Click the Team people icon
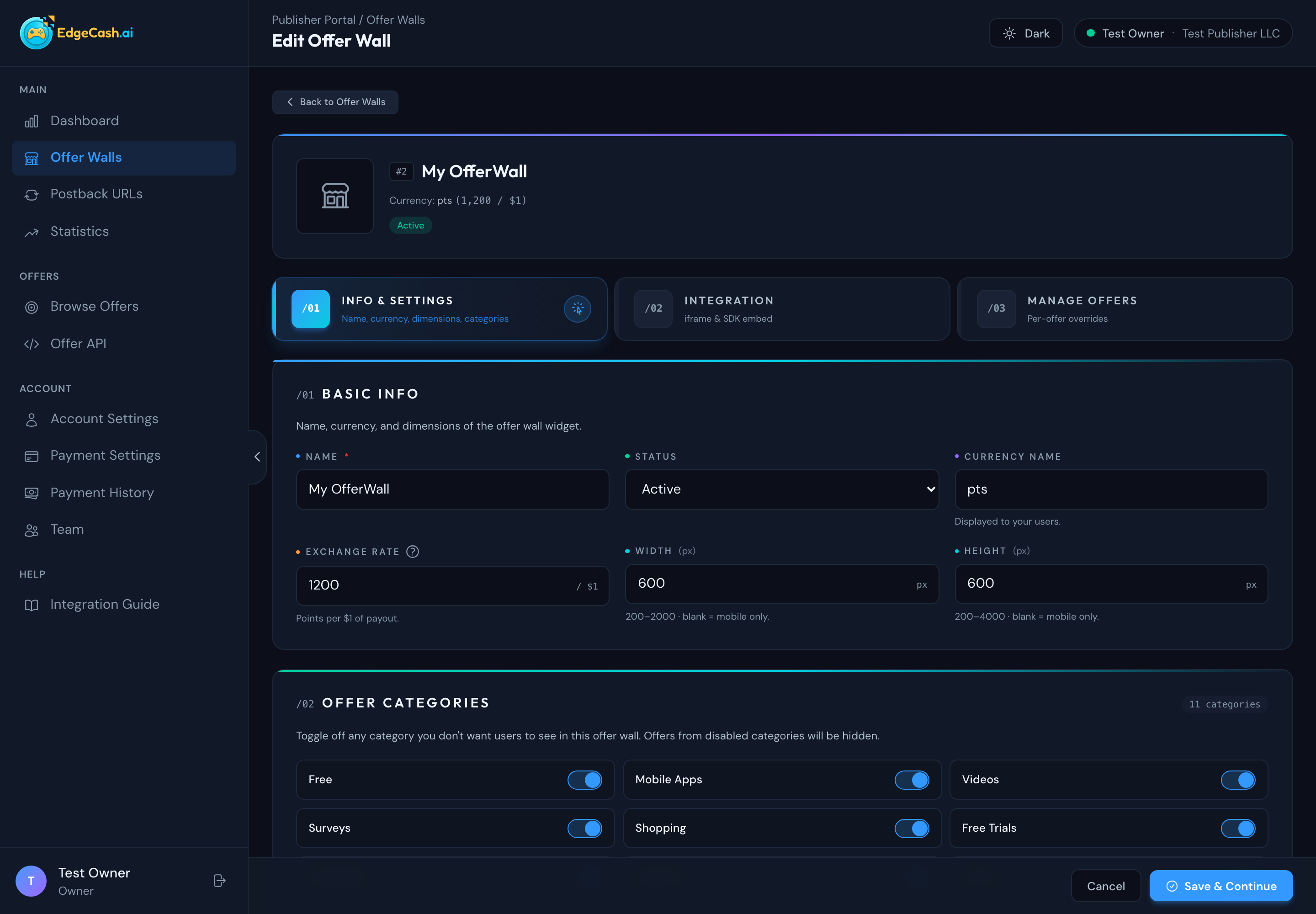The height and width of the screenshot is (914, 1316). click(32, 530)
